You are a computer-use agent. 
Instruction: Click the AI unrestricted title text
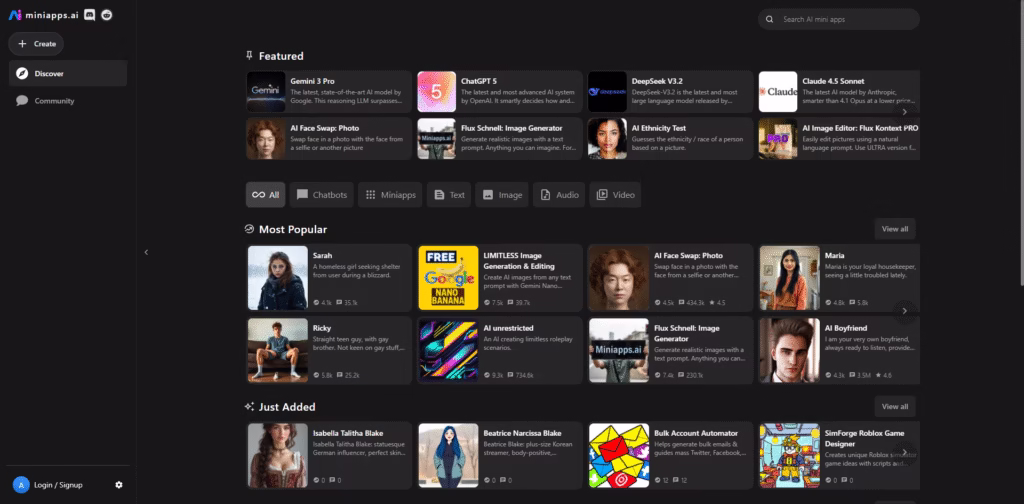pos(509,328)
